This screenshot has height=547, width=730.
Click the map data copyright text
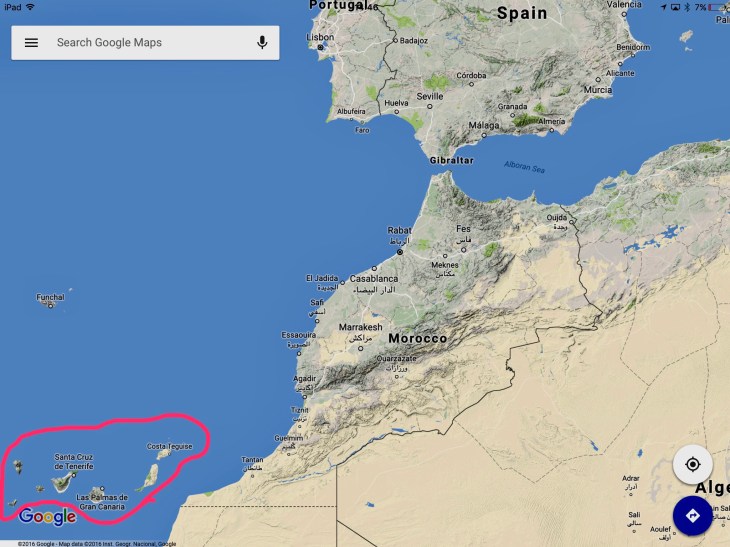point(97,544)
